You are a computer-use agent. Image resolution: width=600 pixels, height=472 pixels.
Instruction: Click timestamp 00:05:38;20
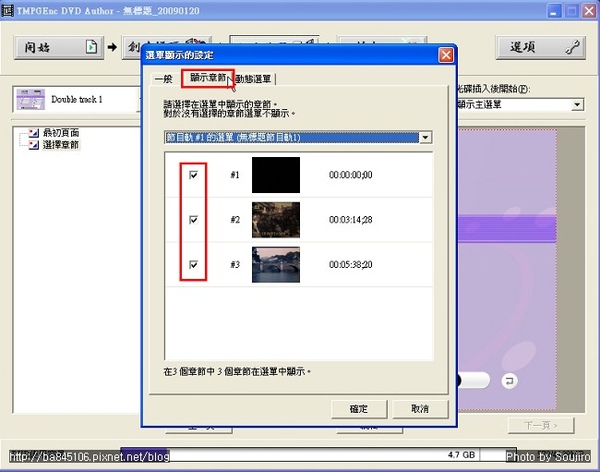pos(351,265)
